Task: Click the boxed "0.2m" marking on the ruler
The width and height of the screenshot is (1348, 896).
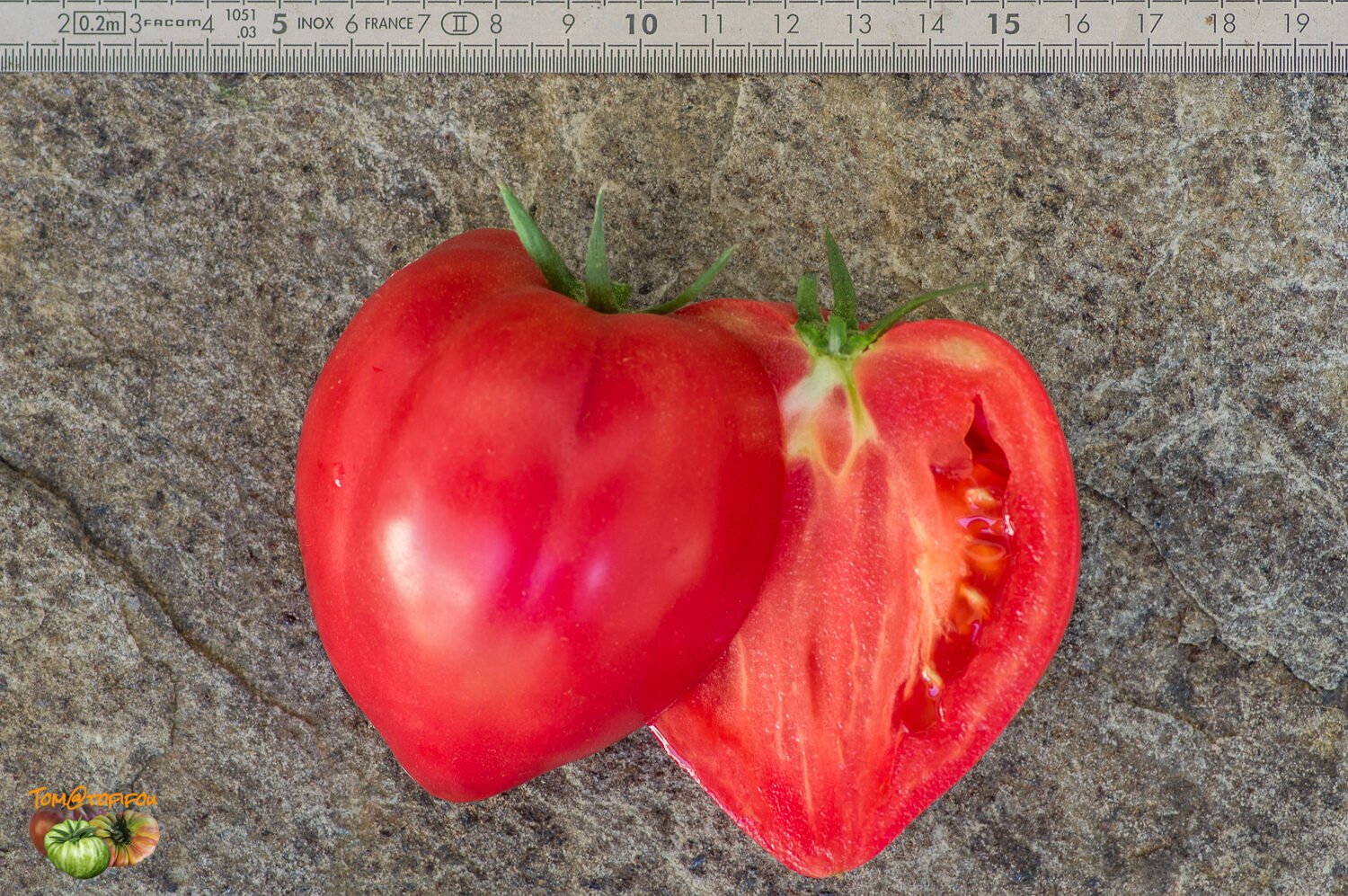Action: [x=99, y=23]
